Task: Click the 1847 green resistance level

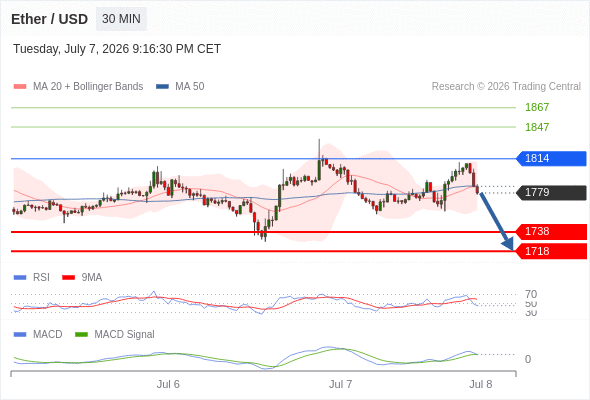Action: point(537,127)
